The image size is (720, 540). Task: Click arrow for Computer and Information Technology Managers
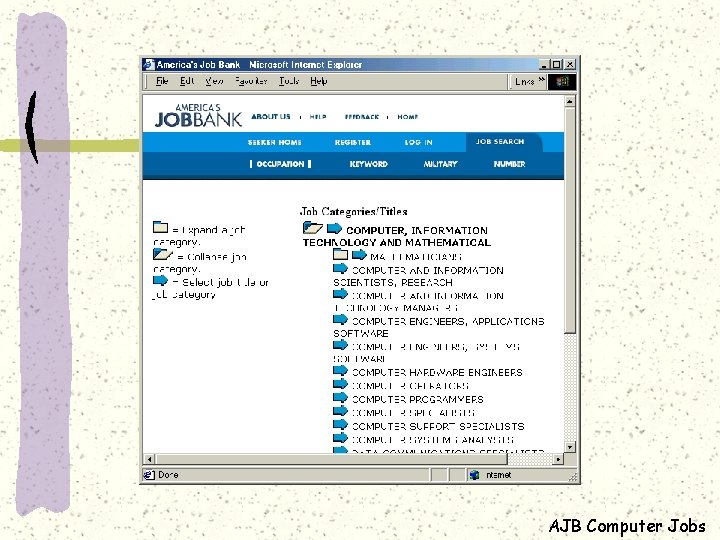pos(340,294)
